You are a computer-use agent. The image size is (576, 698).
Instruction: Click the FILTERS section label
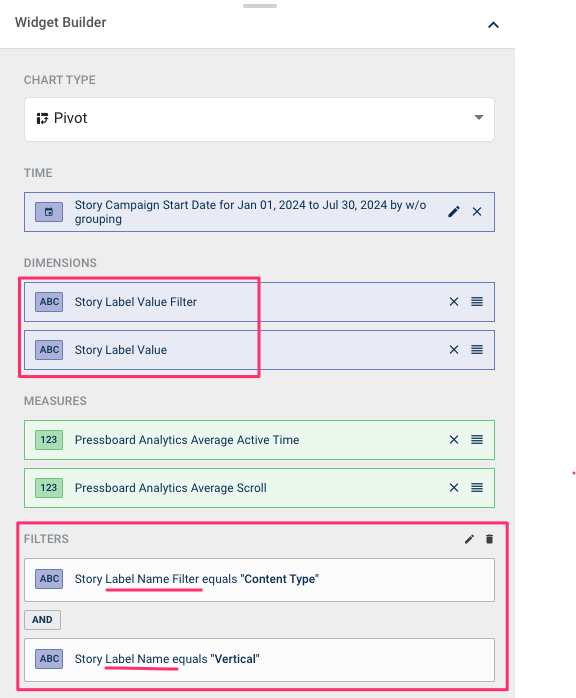[x=46, y=539]
